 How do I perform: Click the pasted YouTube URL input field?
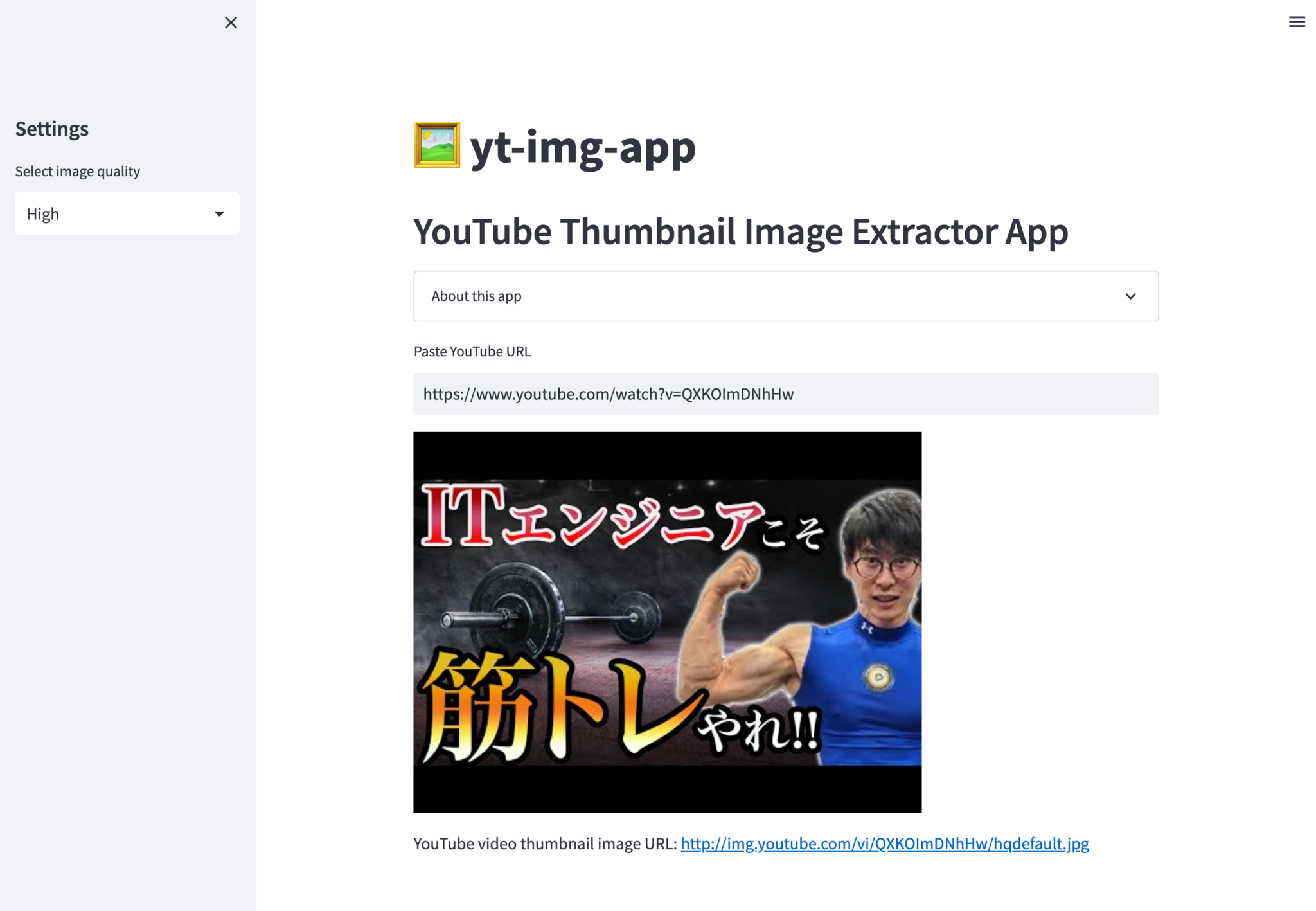click(x=785, y=394)
